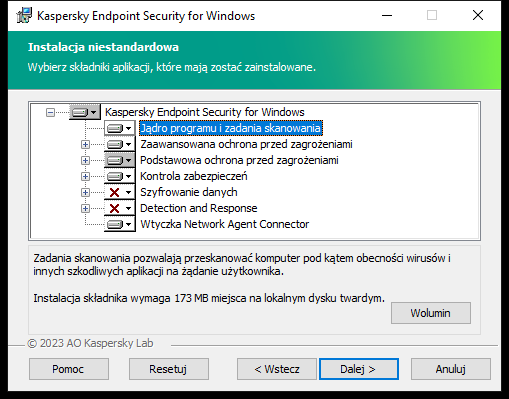Viewport: 509px width, 399px height.
Task: Open install-state dropdown for Podstawowa ochrona przed zagrożeniami
Action: point(120,160)
